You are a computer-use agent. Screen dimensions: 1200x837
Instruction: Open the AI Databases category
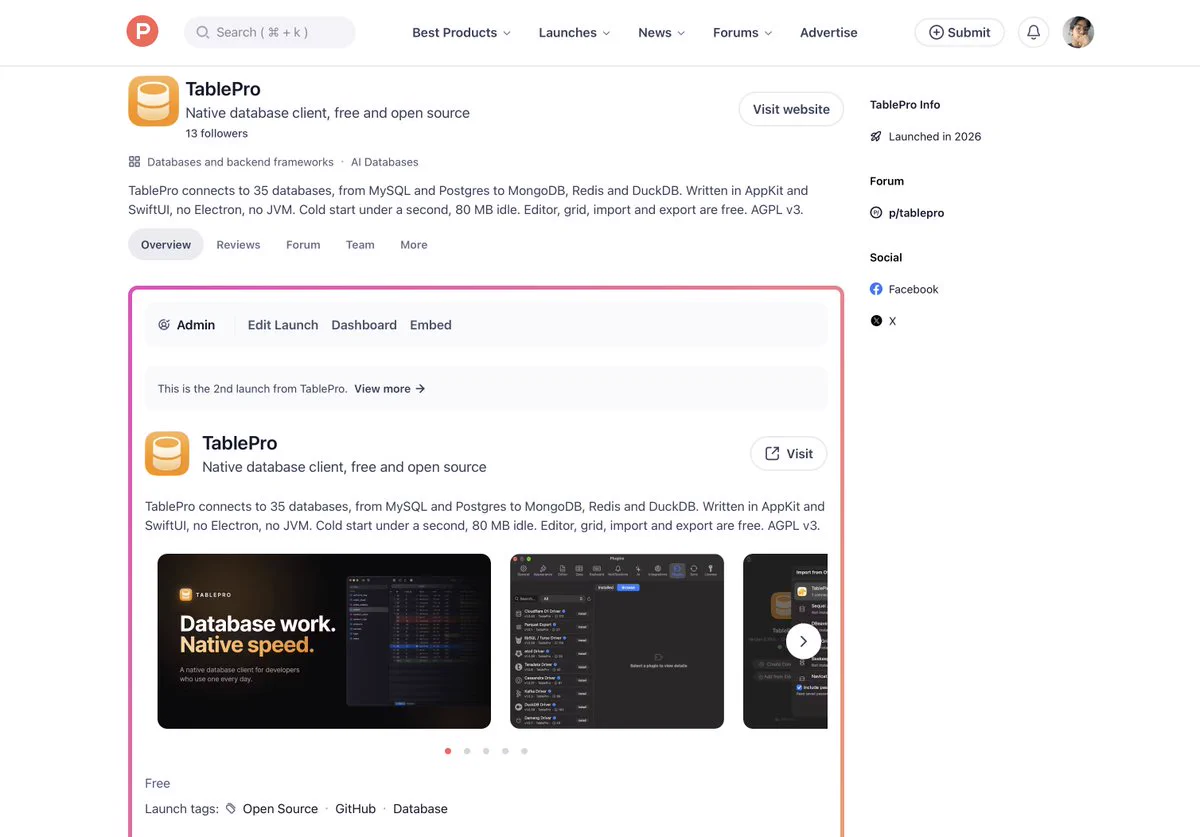click(x=385, y=162)
